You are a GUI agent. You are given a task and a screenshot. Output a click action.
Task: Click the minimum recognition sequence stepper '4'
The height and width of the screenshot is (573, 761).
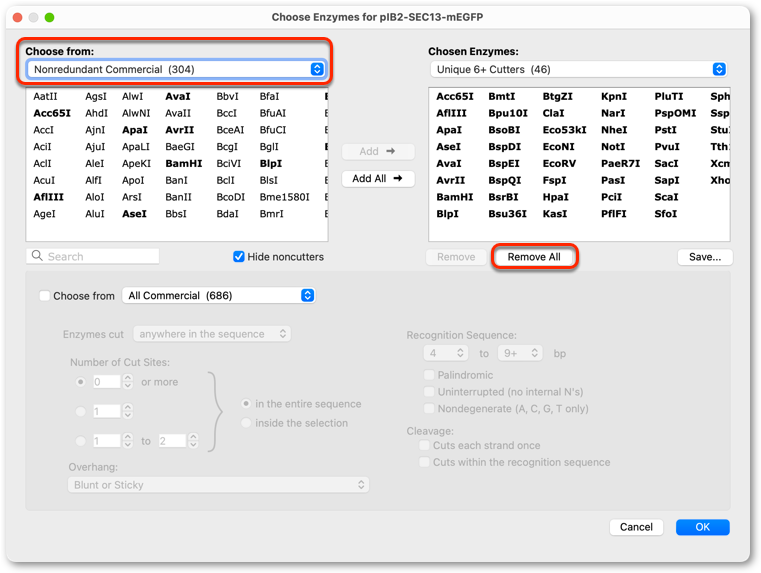click(446, 353)
